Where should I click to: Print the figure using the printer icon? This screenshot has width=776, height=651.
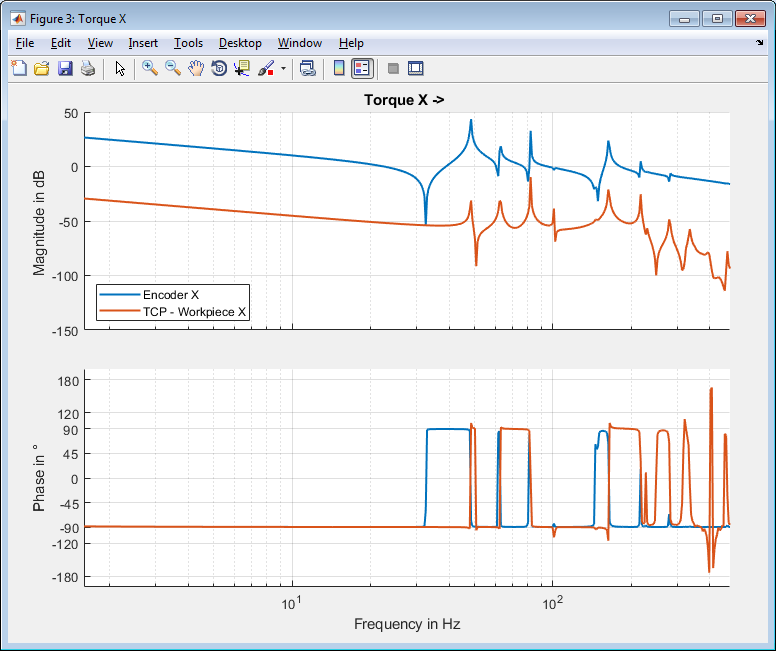click(88, 68)
